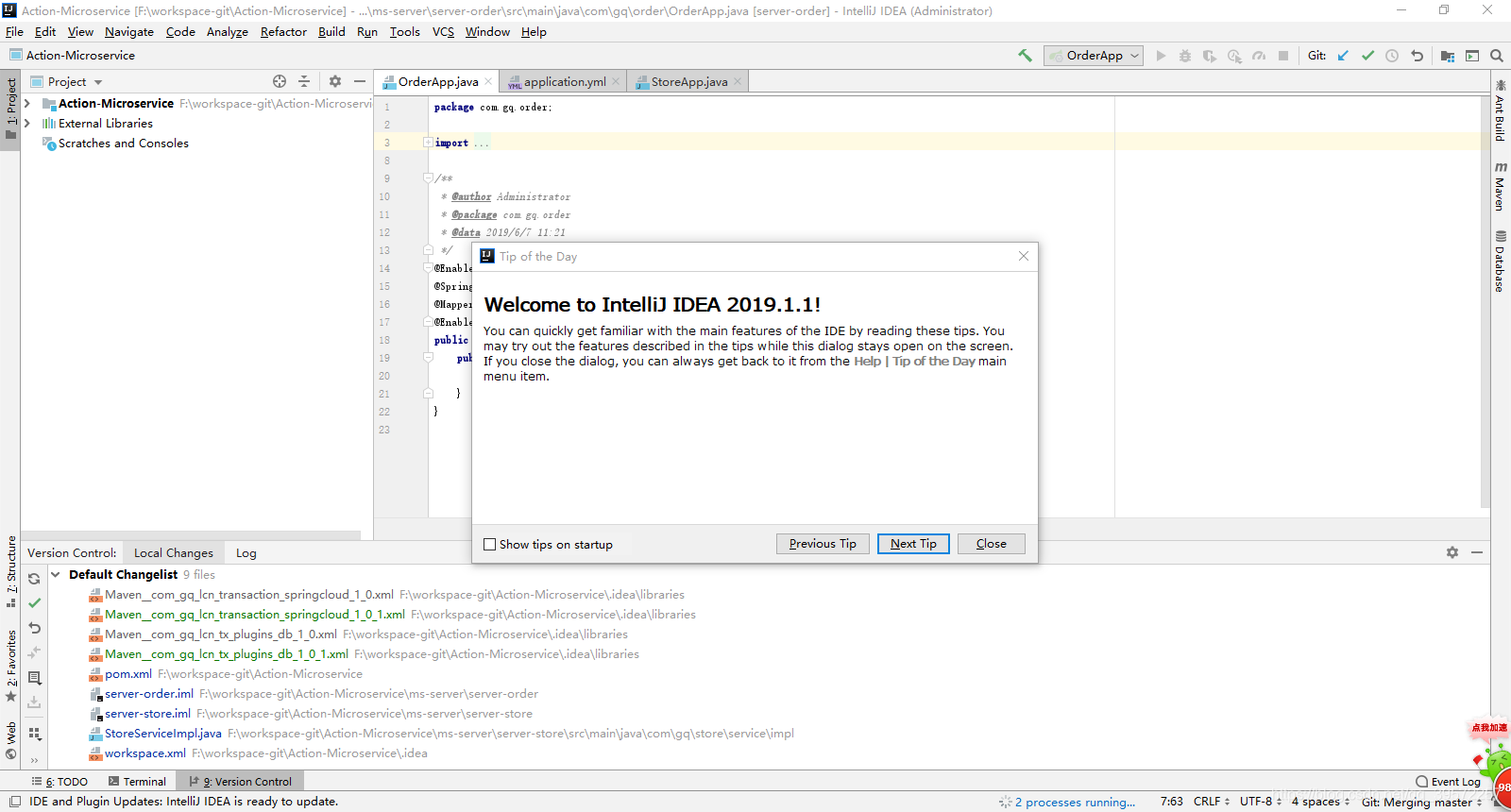Open the Search Everywhere magnifier icon
Image resolution: width=1511 pixels, height=812 pixels.
click(x=1497, y=56)
